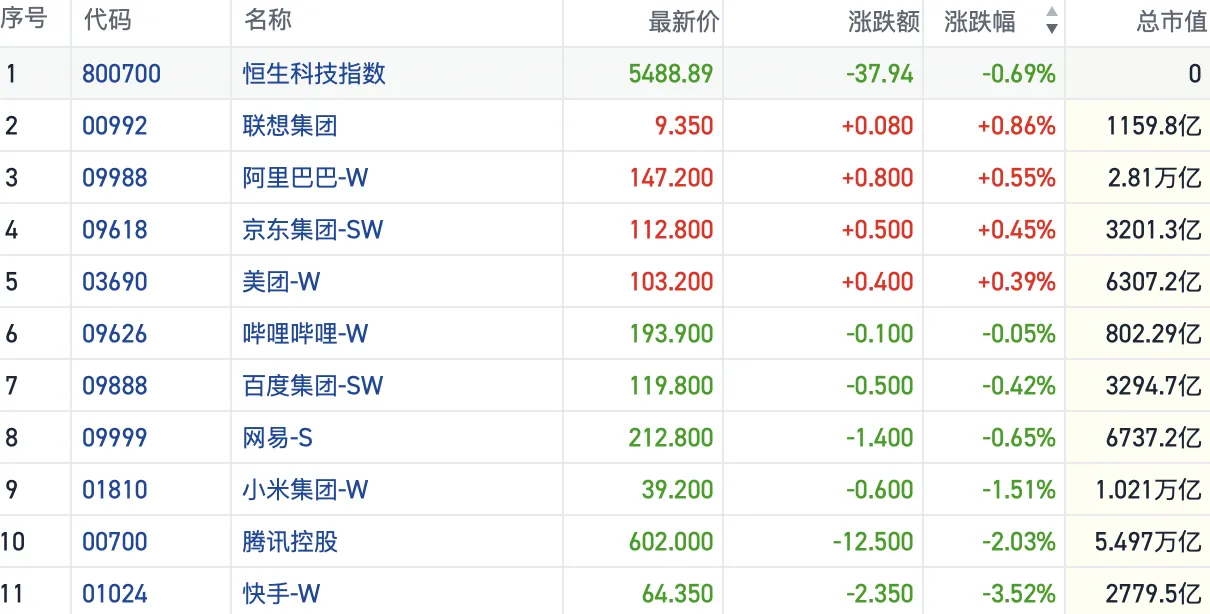Open stock code 09626
The height and width of the screenshot is (614, 1210).
[x=115, y=334]
